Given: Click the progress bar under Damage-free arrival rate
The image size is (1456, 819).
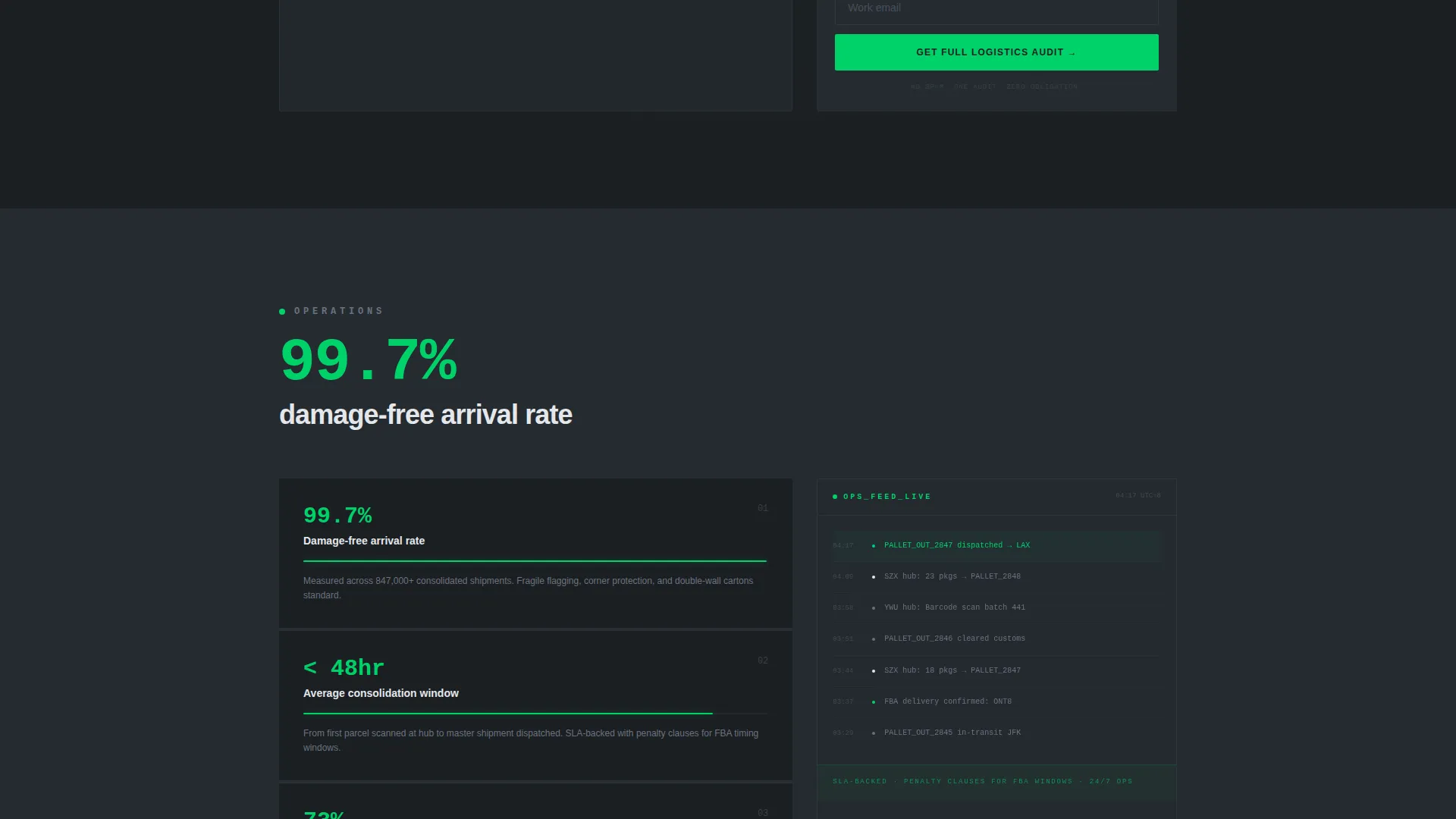Looking at the screenshot, I should pyautogui.click(x=535, y=561).
